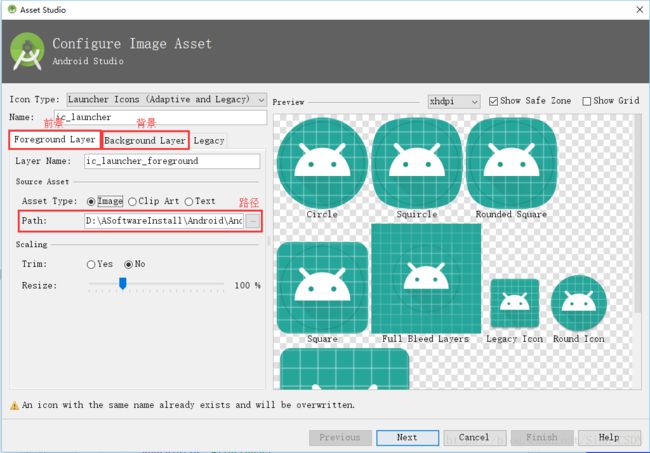This screenshot has height=453, width=650.
Task: Switch to the Foreground Layer tab
Action: tap(54, 140)
